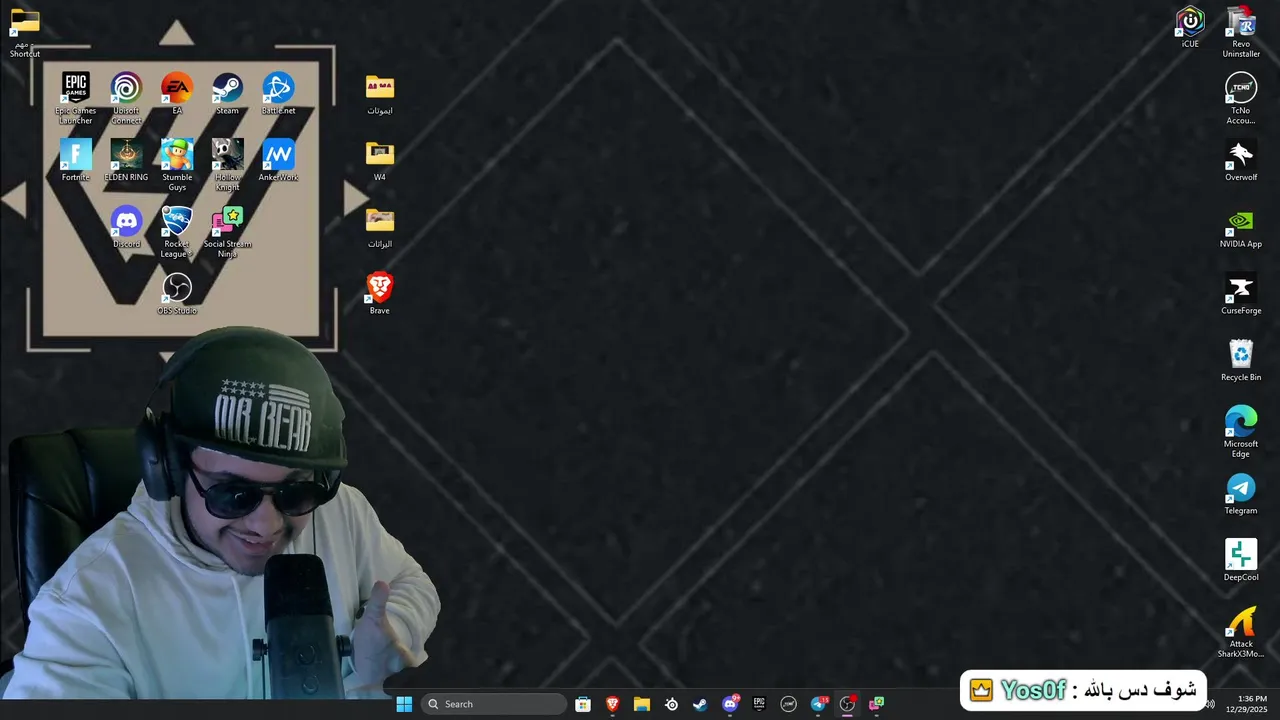Click the Rocket League desktop icon
1280x720 pixels.
(177, 232)
